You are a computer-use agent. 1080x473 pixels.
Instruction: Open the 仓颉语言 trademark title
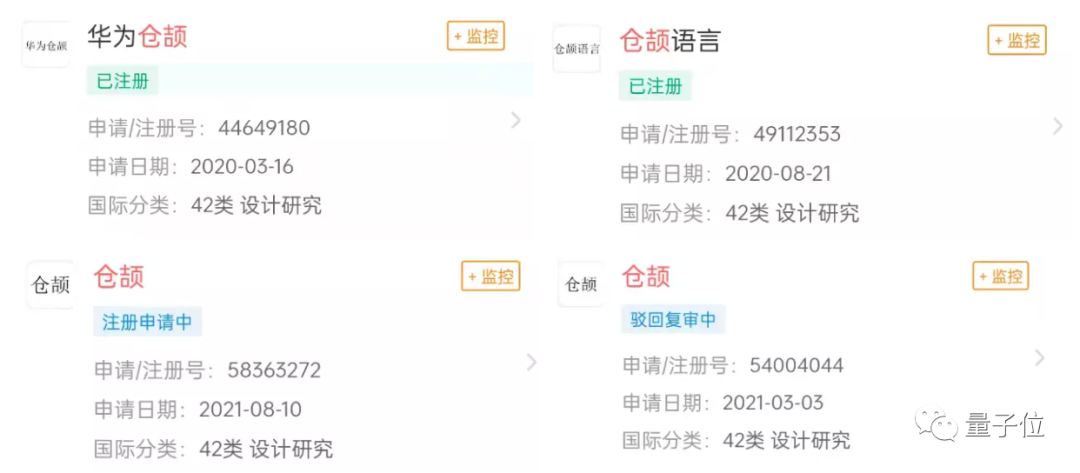(670, 40)
